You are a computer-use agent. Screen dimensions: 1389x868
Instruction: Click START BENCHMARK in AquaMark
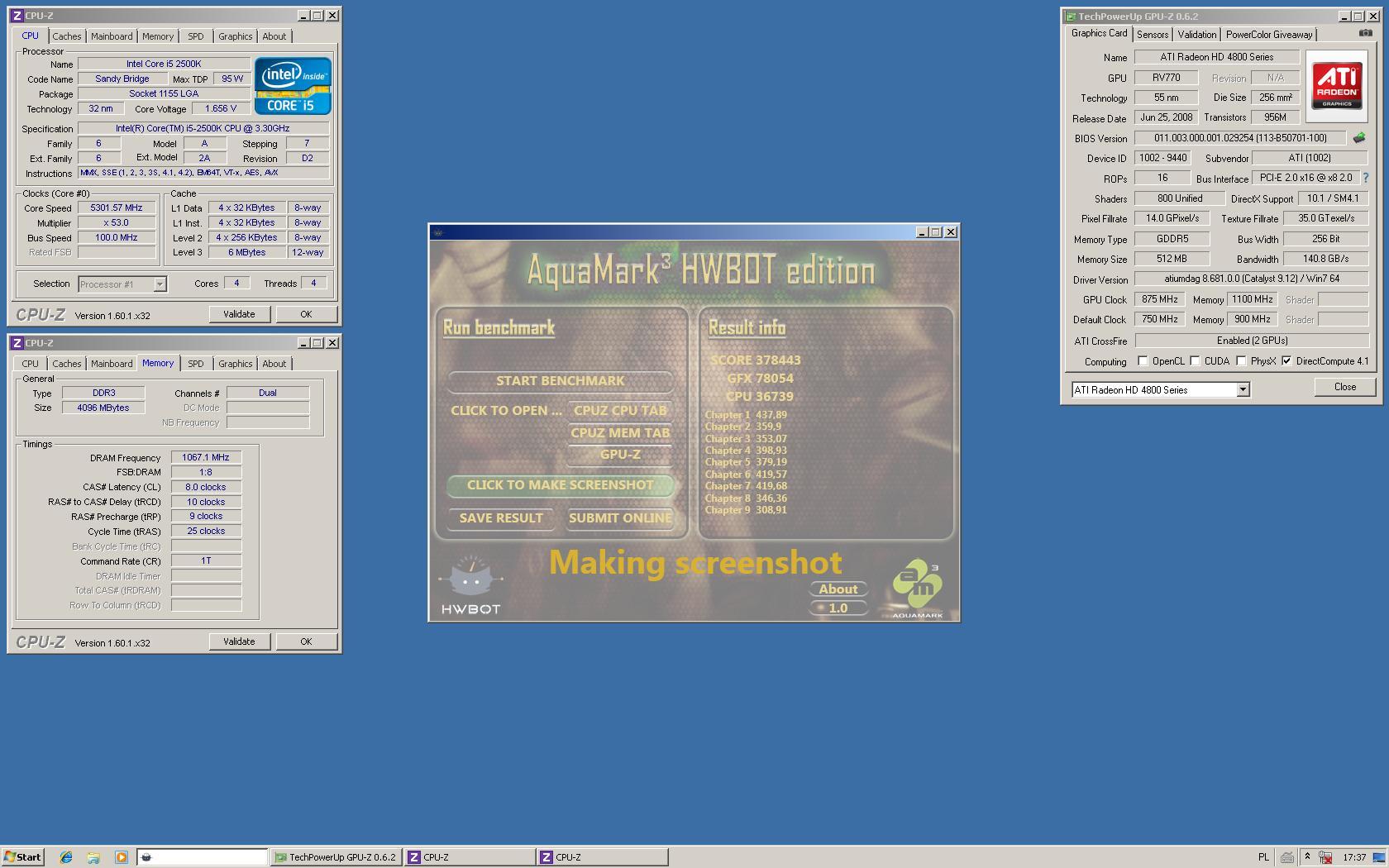(560, 381)
